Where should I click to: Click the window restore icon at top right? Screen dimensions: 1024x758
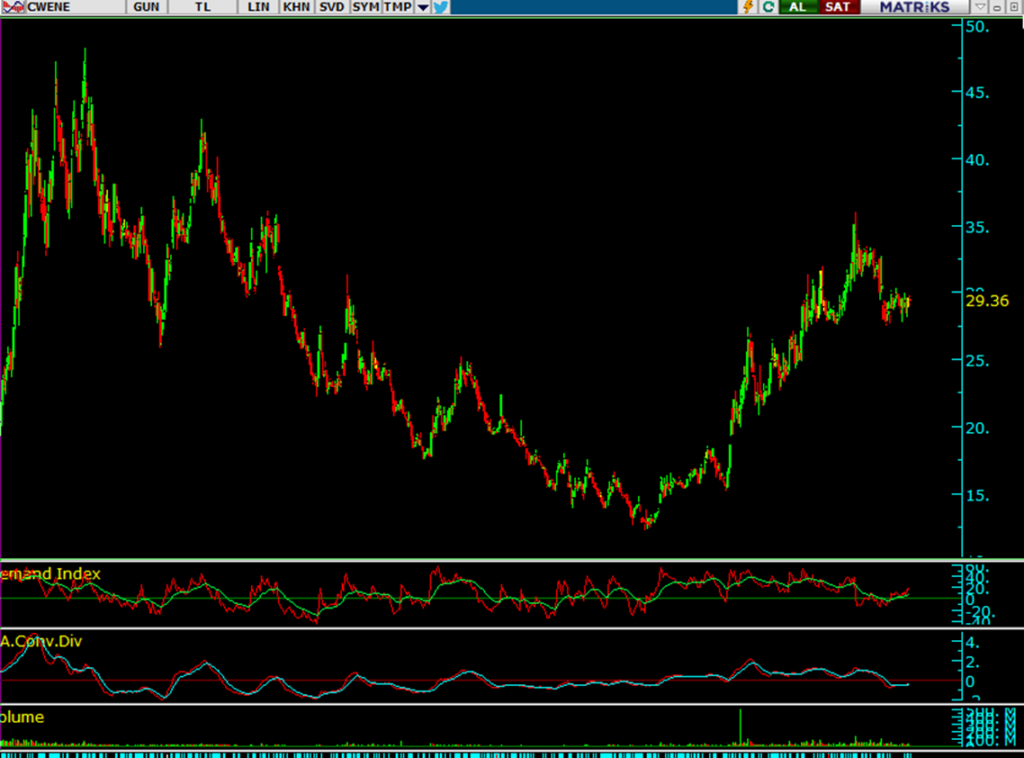click(1013, 7)
